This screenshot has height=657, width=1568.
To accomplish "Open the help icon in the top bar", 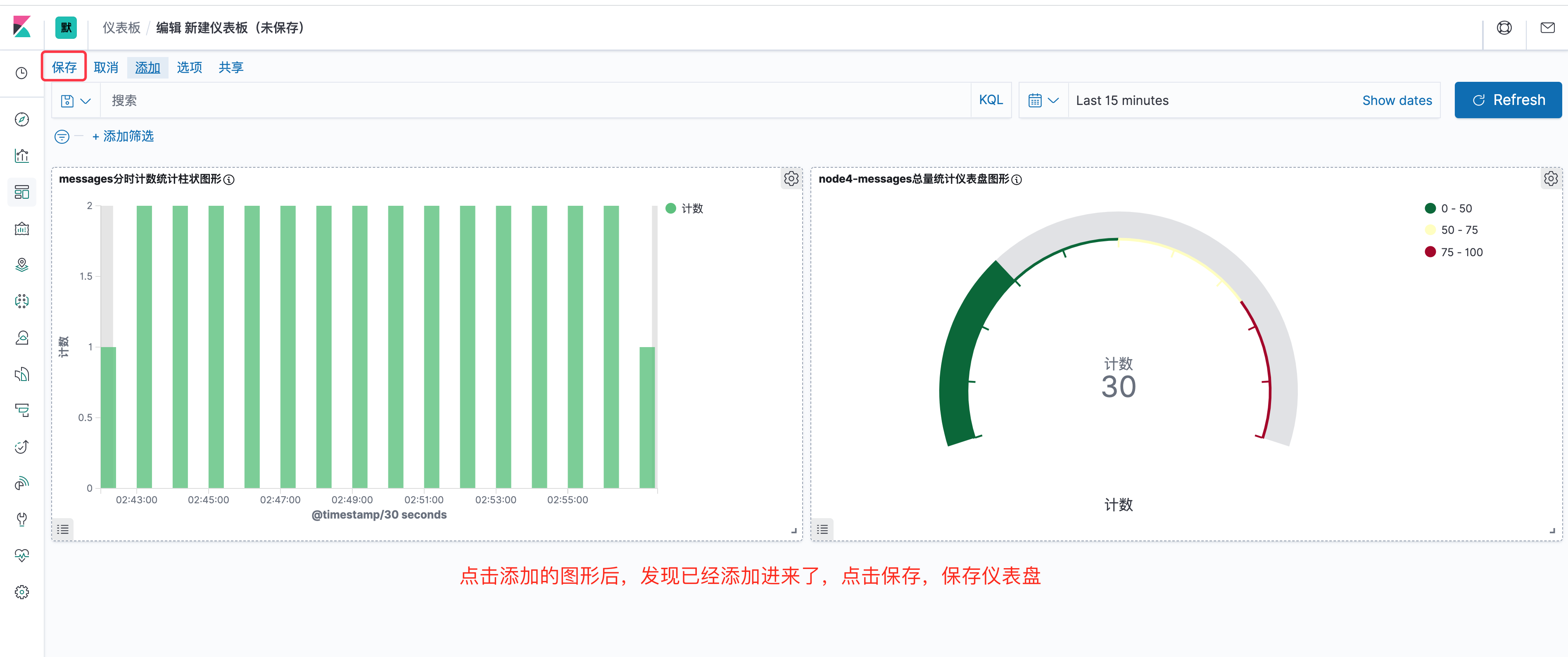I will coord(1504,27).
